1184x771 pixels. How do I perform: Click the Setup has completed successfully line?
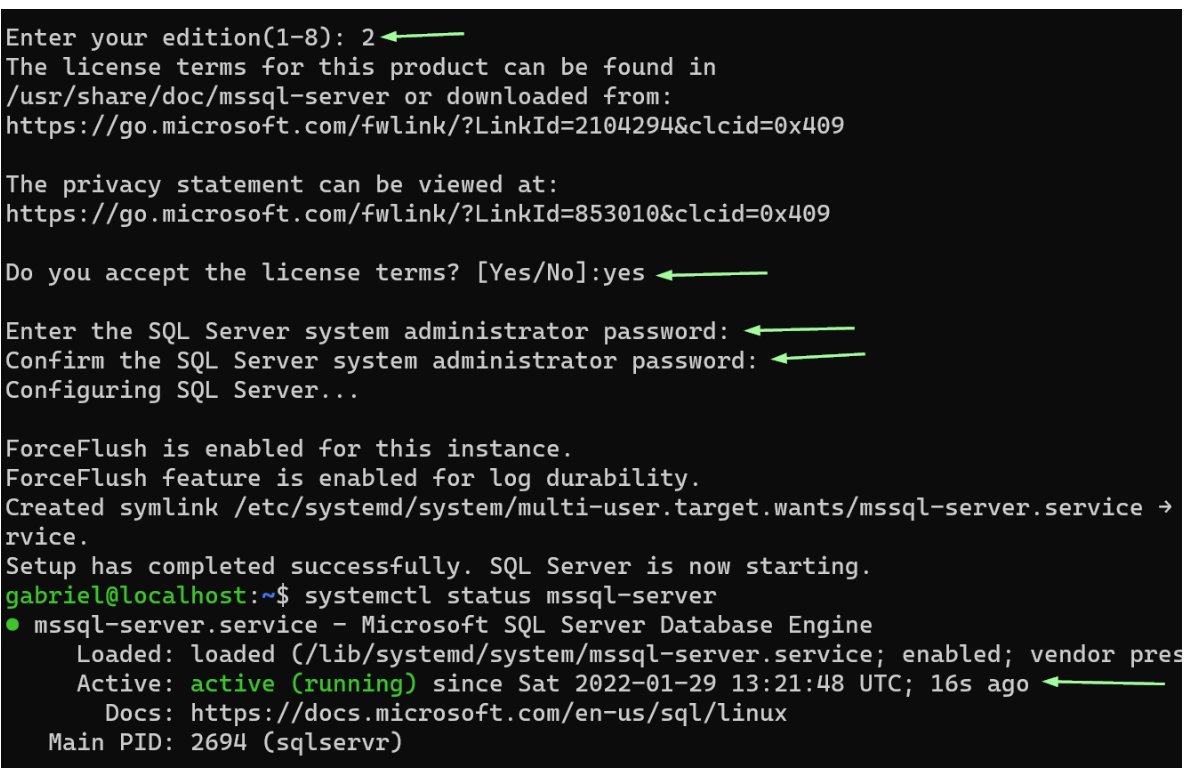pos(439,566)
